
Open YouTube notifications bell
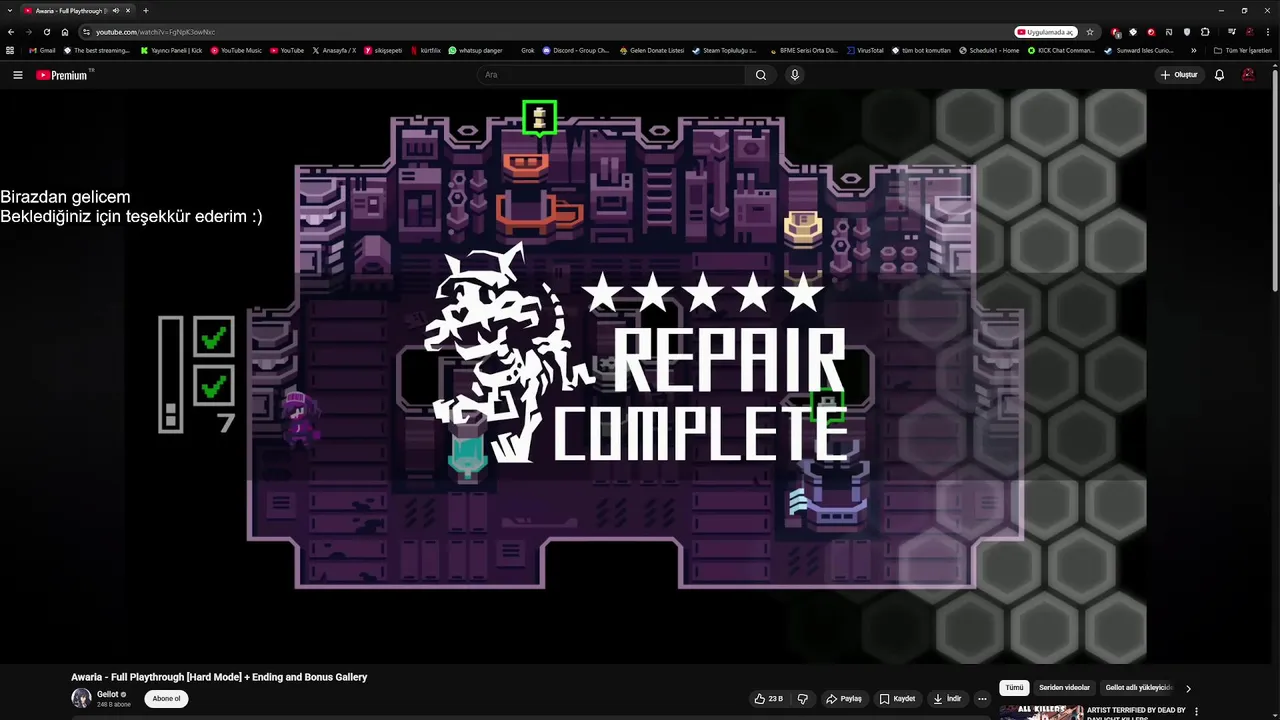point(1219,75)
